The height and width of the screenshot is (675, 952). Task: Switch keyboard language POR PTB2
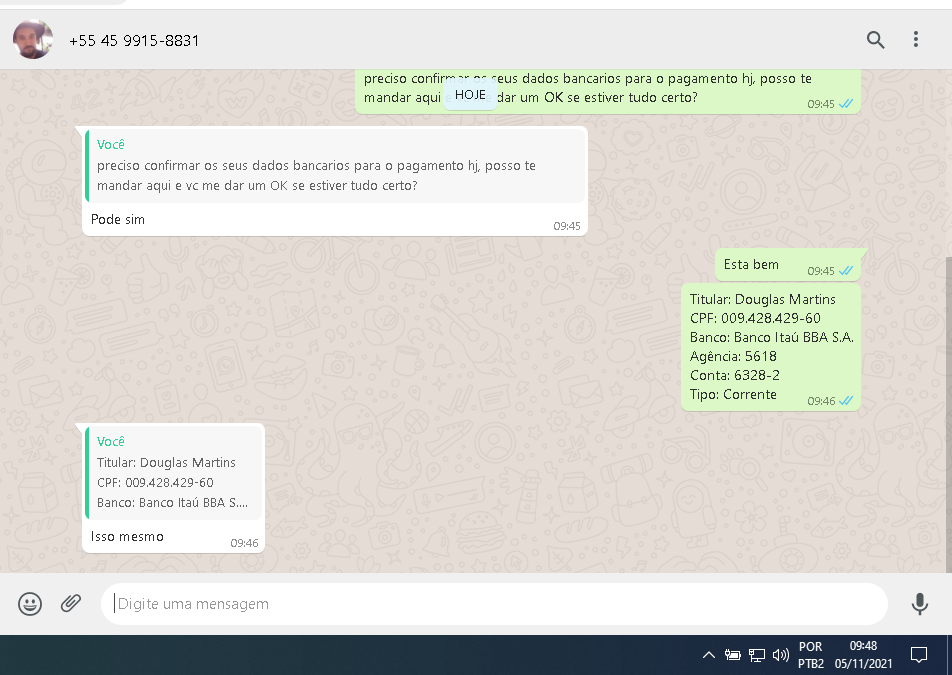tap(811, 655)
